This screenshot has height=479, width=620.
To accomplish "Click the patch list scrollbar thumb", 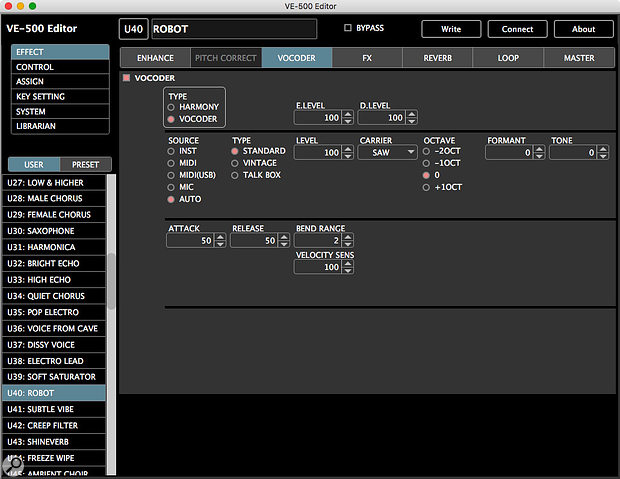I will (112, 281).
